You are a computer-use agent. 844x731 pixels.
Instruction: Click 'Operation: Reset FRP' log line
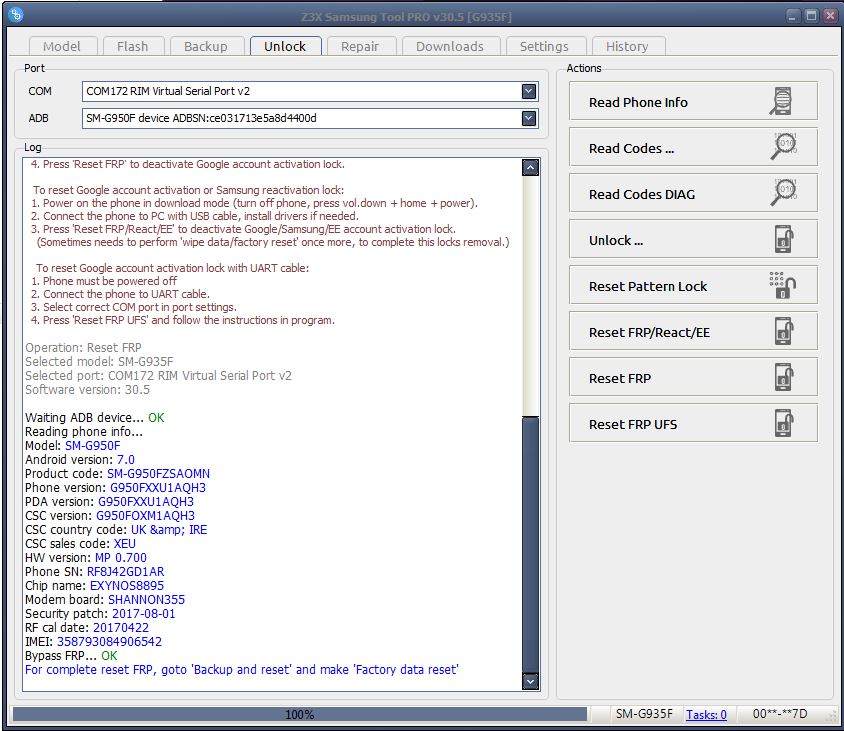coord(83,348)
